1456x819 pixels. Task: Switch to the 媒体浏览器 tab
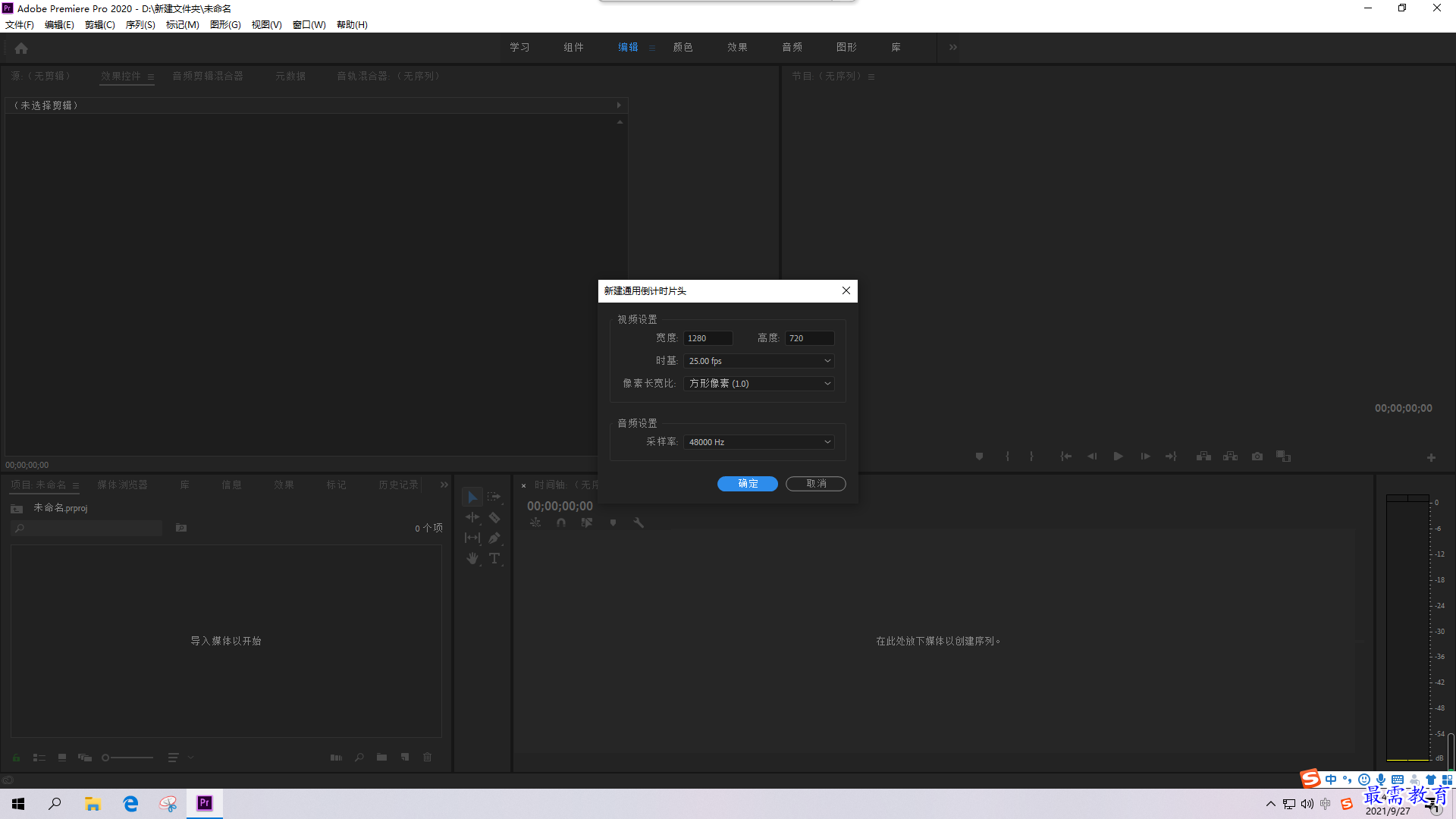pos(123,485)
